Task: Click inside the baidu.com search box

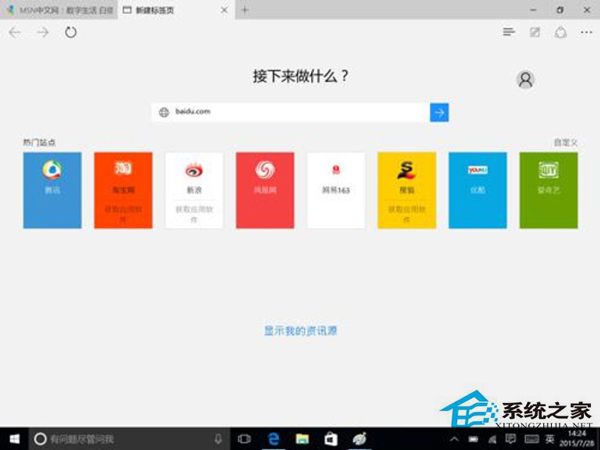Action: point(291,112)
